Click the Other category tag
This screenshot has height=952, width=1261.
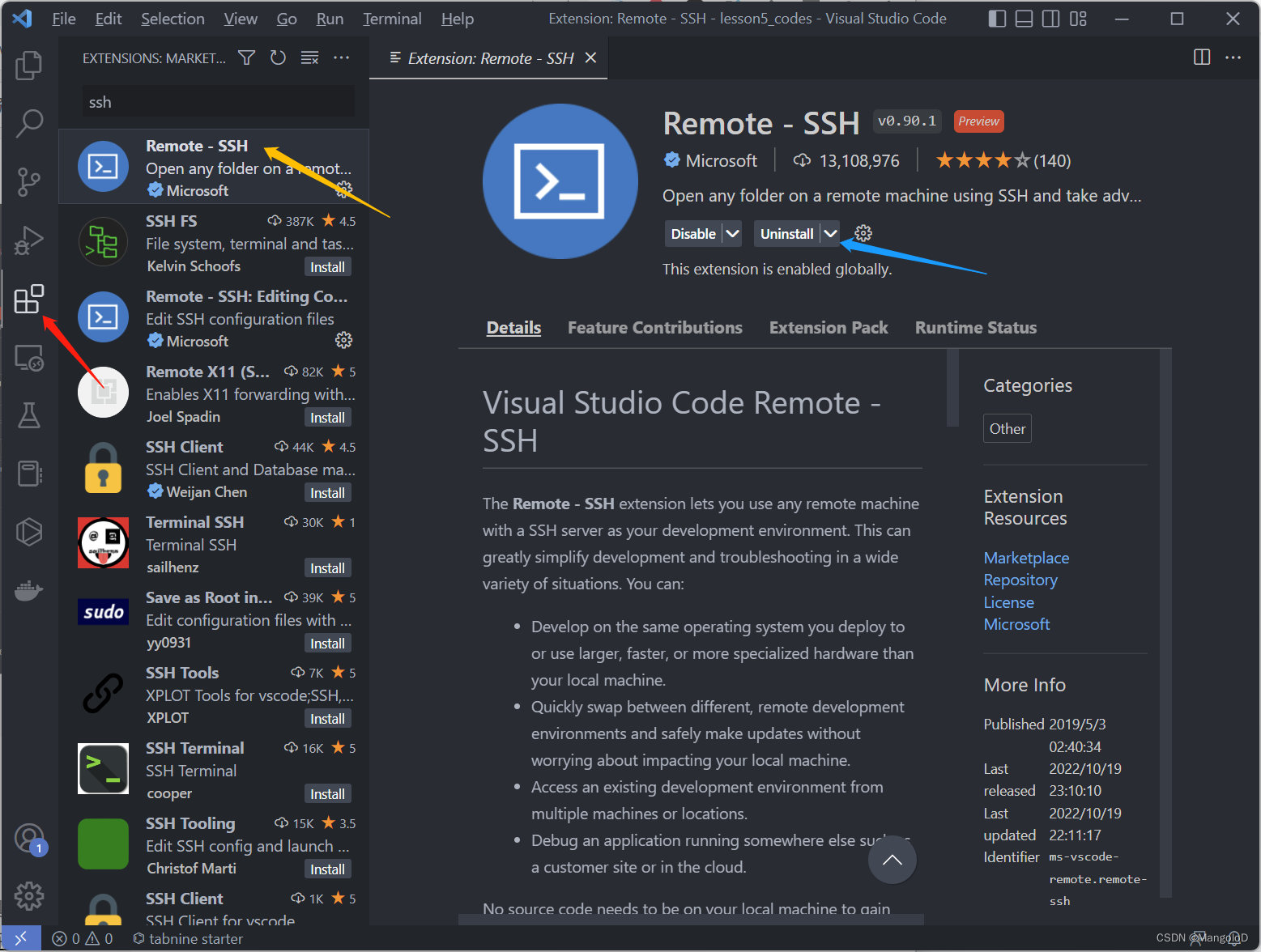click(x=1008, y=429)
